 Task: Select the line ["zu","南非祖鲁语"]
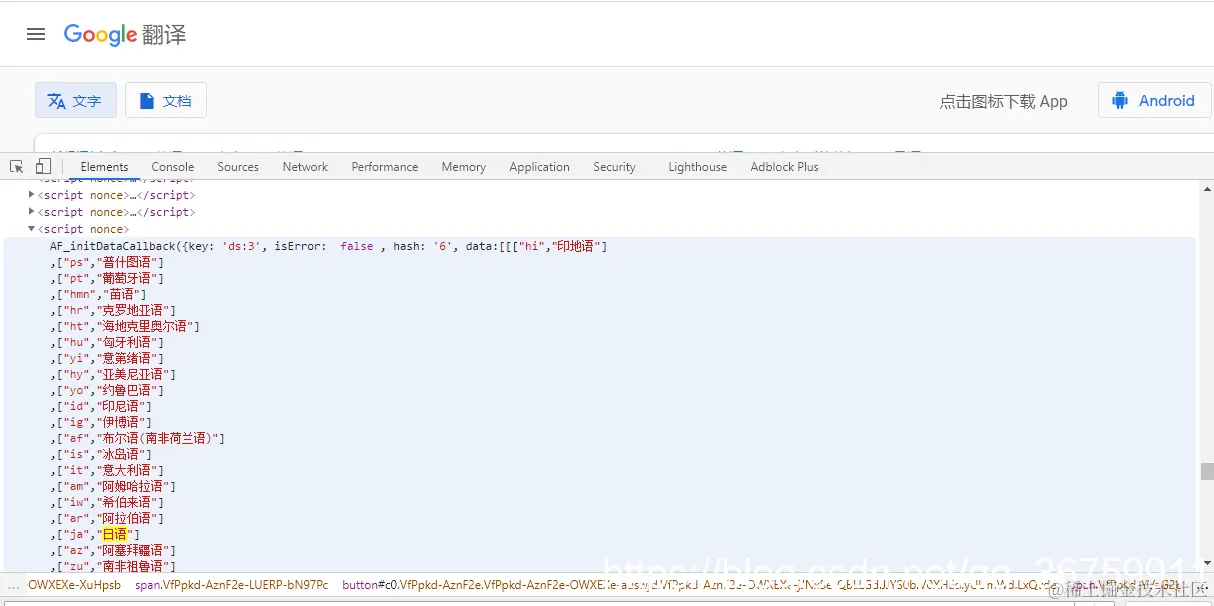[113, 566]
